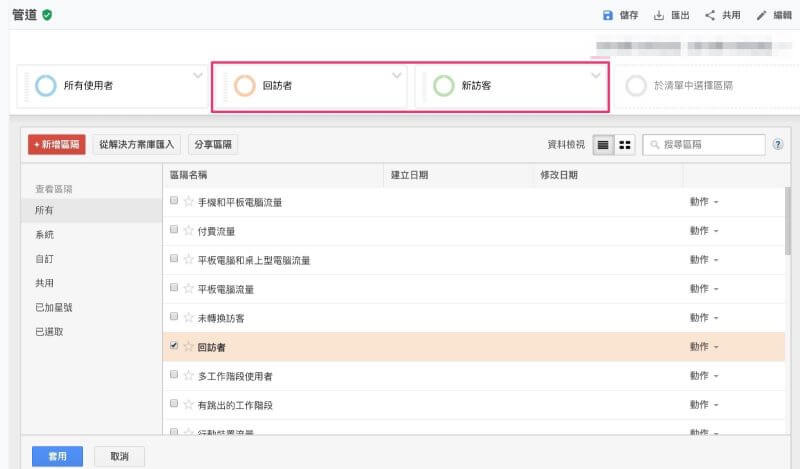Click the 於清單中選擇區隔 empty slot

coord(707,86)
